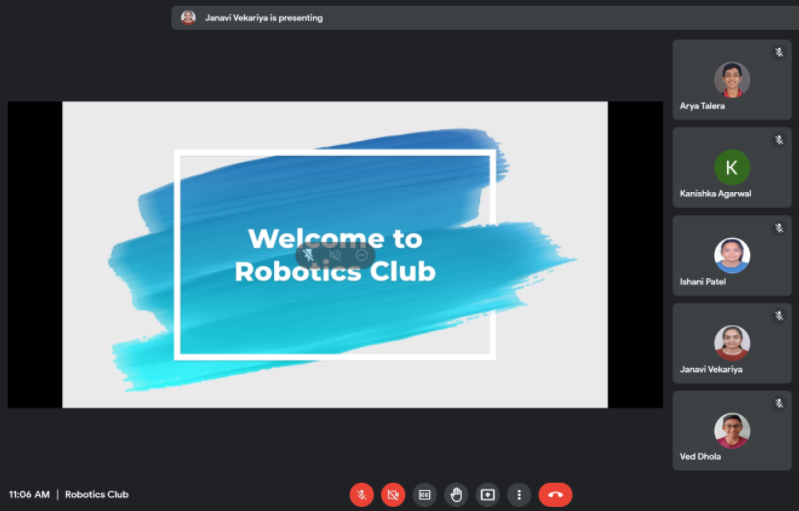Screen dimensions: 799x511
Task: Click Arya Talera's profile photo
Action: pos(732,79)
